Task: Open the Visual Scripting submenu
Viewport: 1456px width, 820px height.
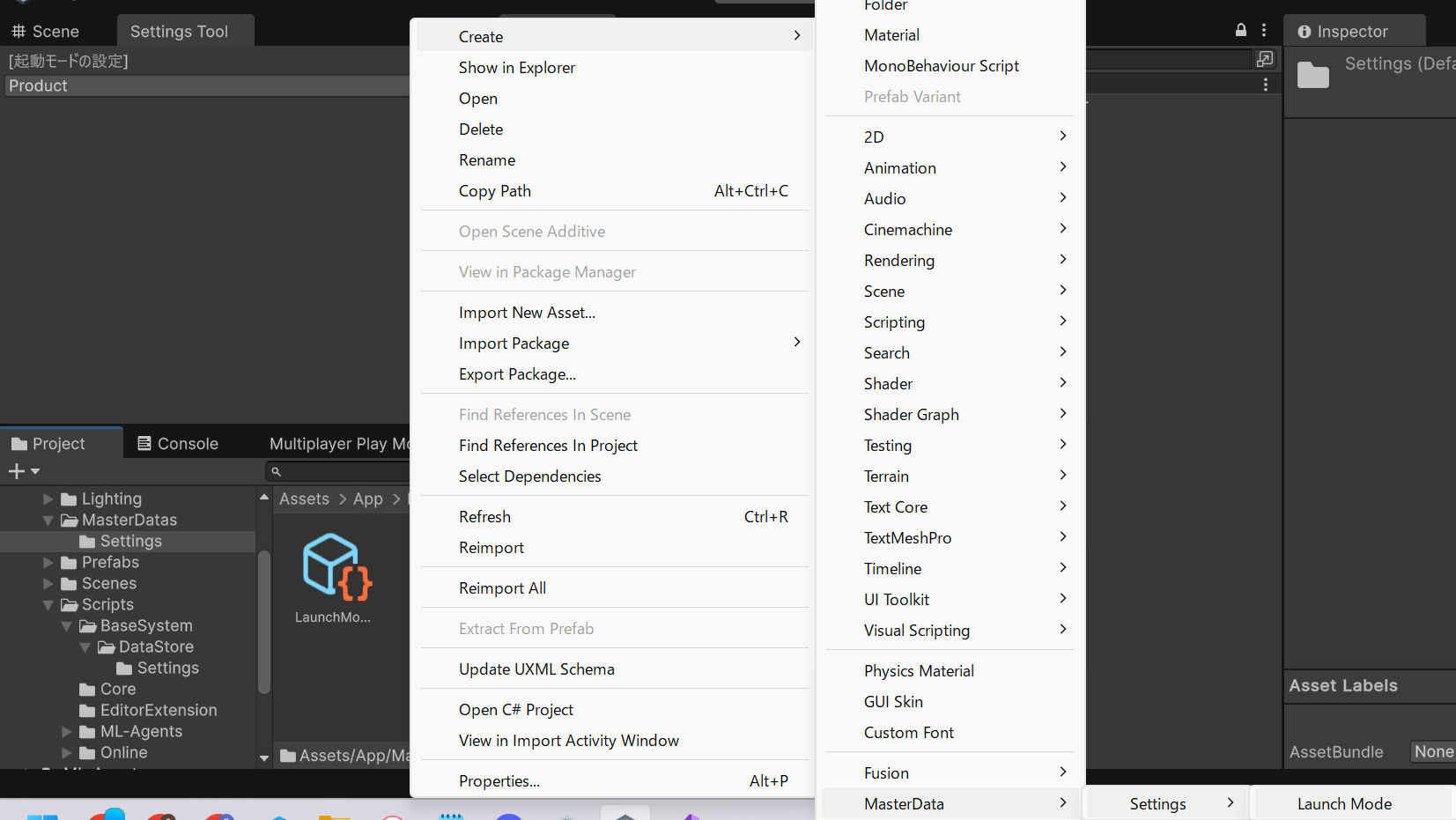Action: (950, 631)
